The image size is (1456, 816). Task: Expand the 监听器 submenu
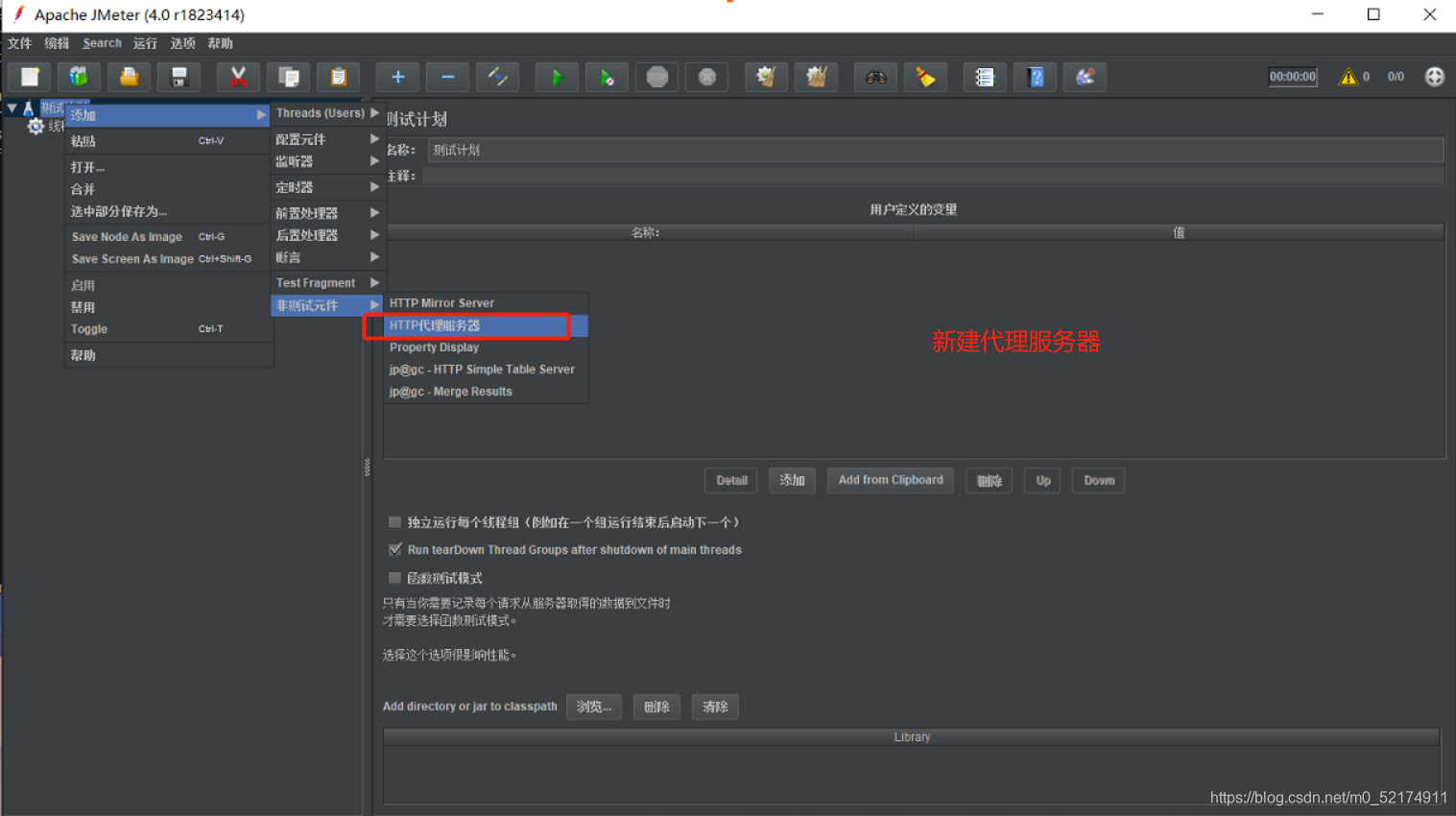coord(327,161)
